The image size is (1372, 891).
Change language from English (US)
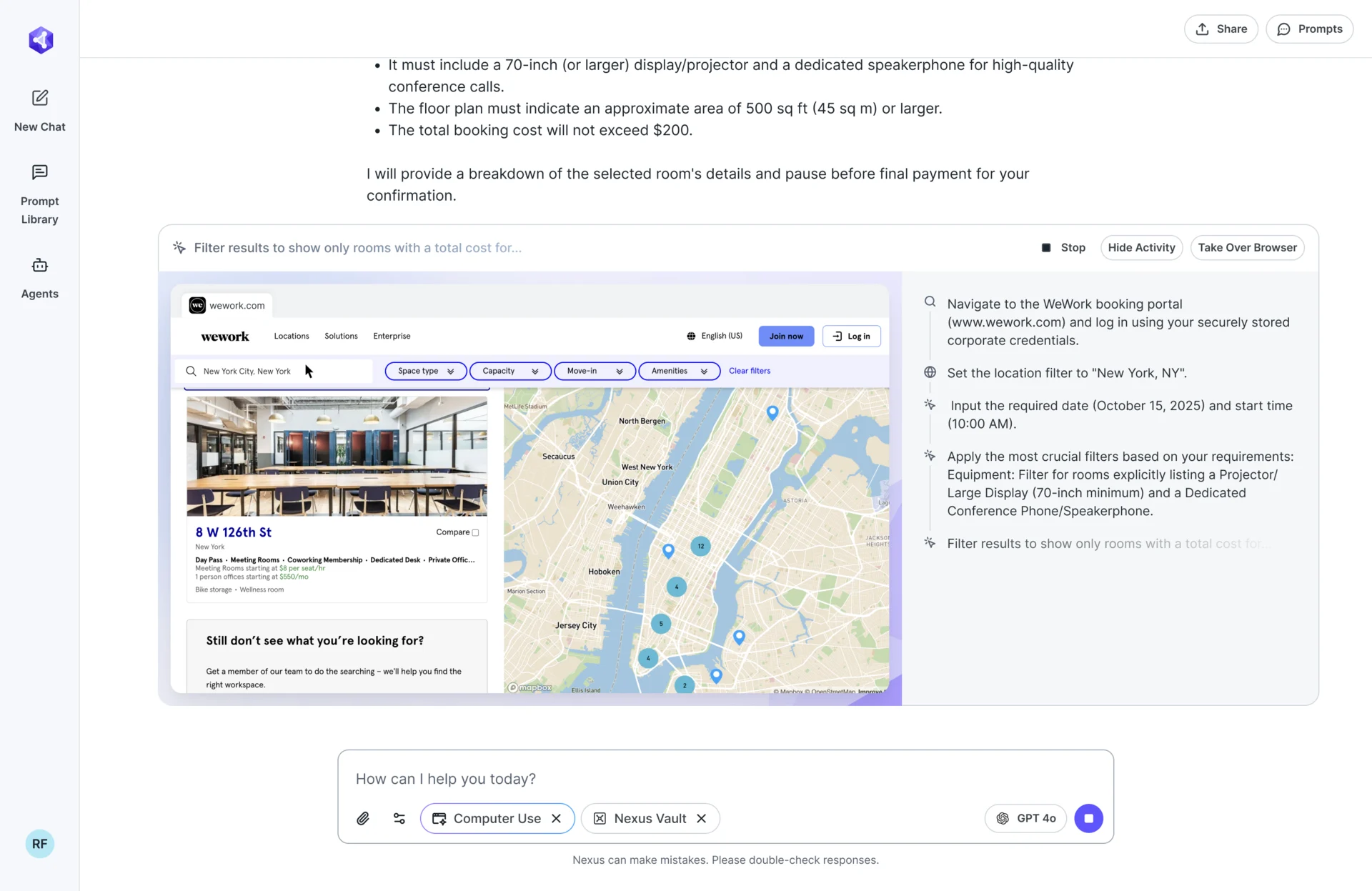point(715,336)
